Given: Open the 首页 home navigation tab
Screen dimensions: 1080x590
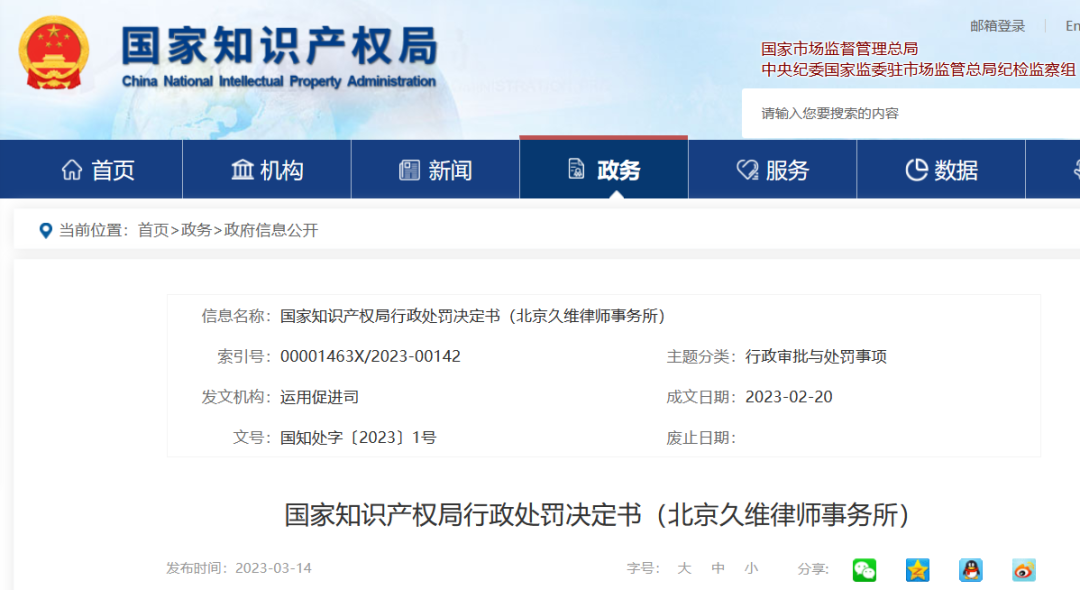Looking at the screenshot, I should (91, 169).
